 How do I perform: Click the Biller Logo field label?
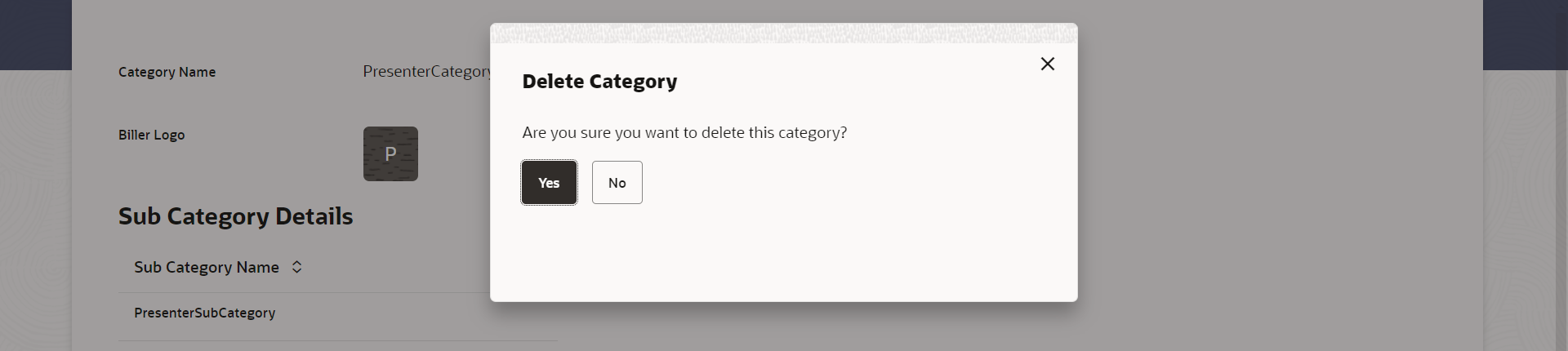pos(151,135)
